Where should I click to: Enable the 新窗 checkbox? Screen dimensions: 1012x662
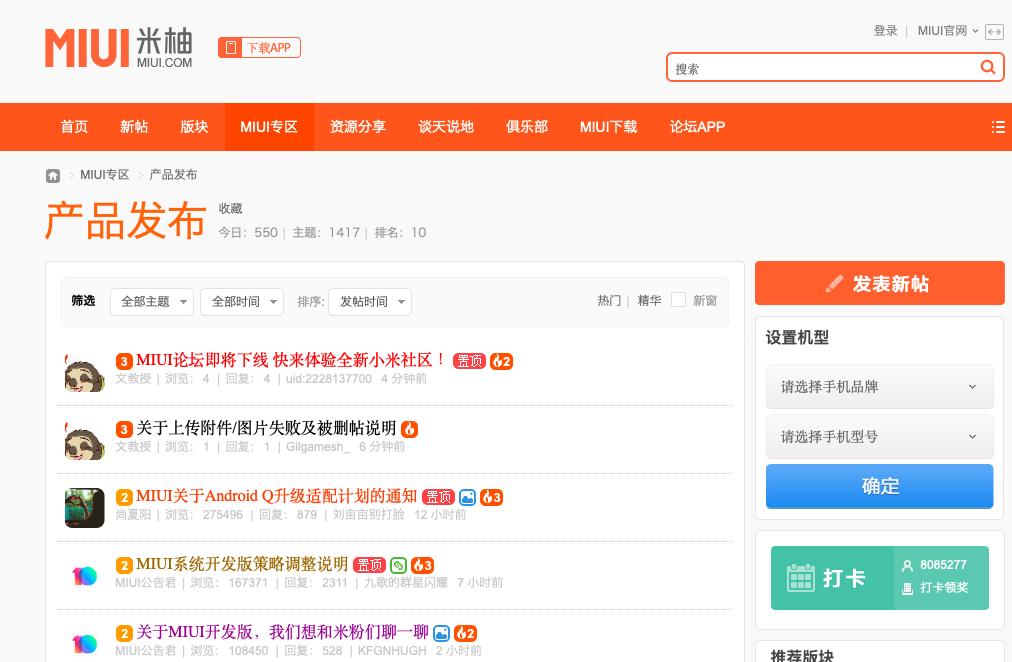678,300
